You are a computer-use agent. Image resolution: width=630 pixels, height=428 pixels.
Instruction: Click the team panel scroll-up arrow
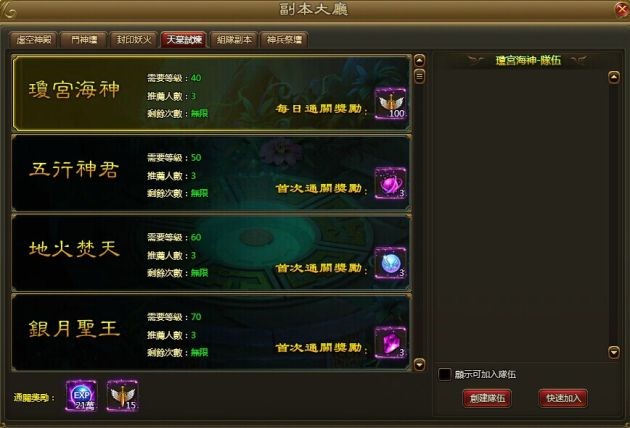click(614, 77)
